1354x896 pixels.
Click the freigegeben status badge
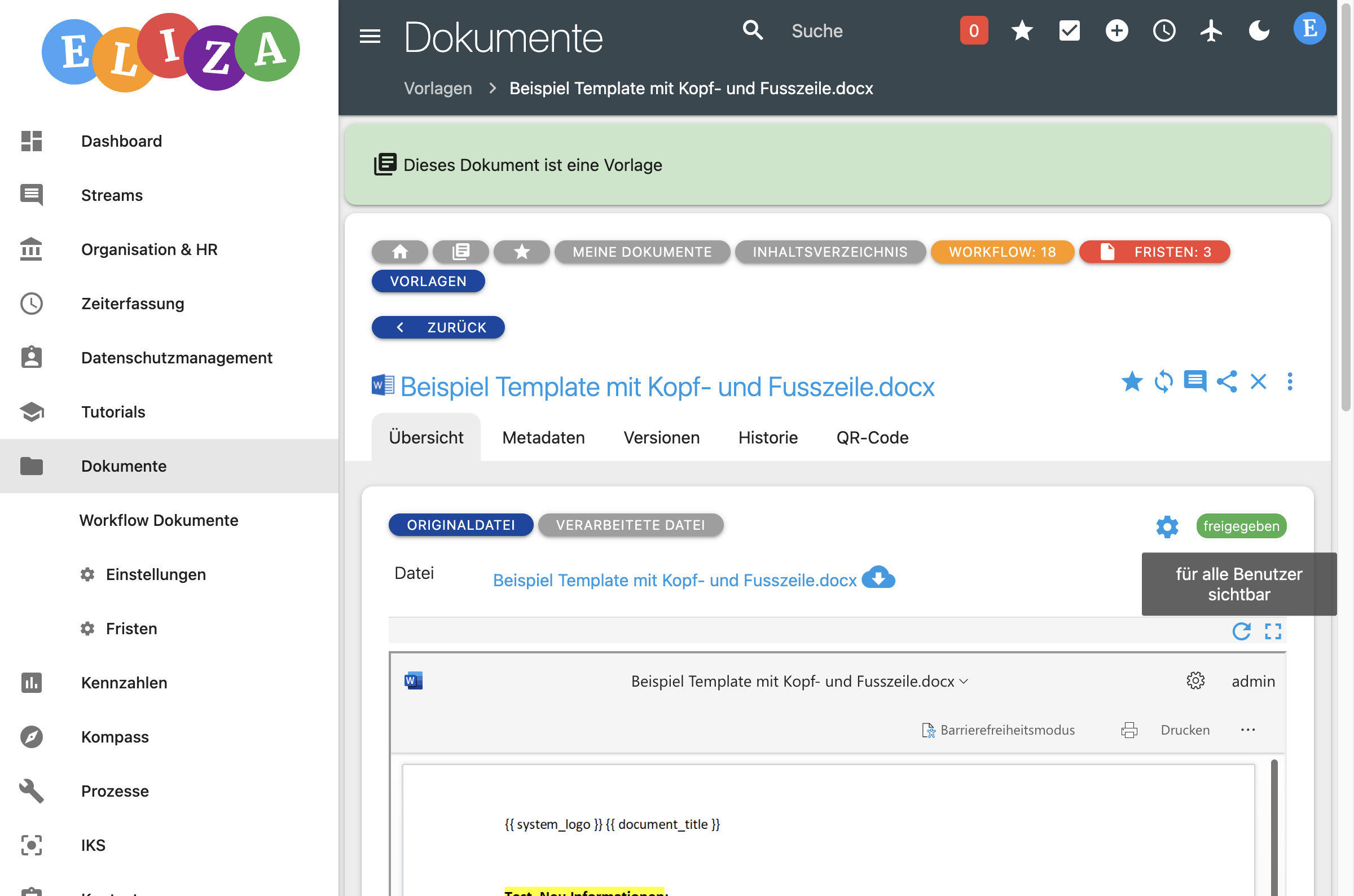[x=1241, y=526]
